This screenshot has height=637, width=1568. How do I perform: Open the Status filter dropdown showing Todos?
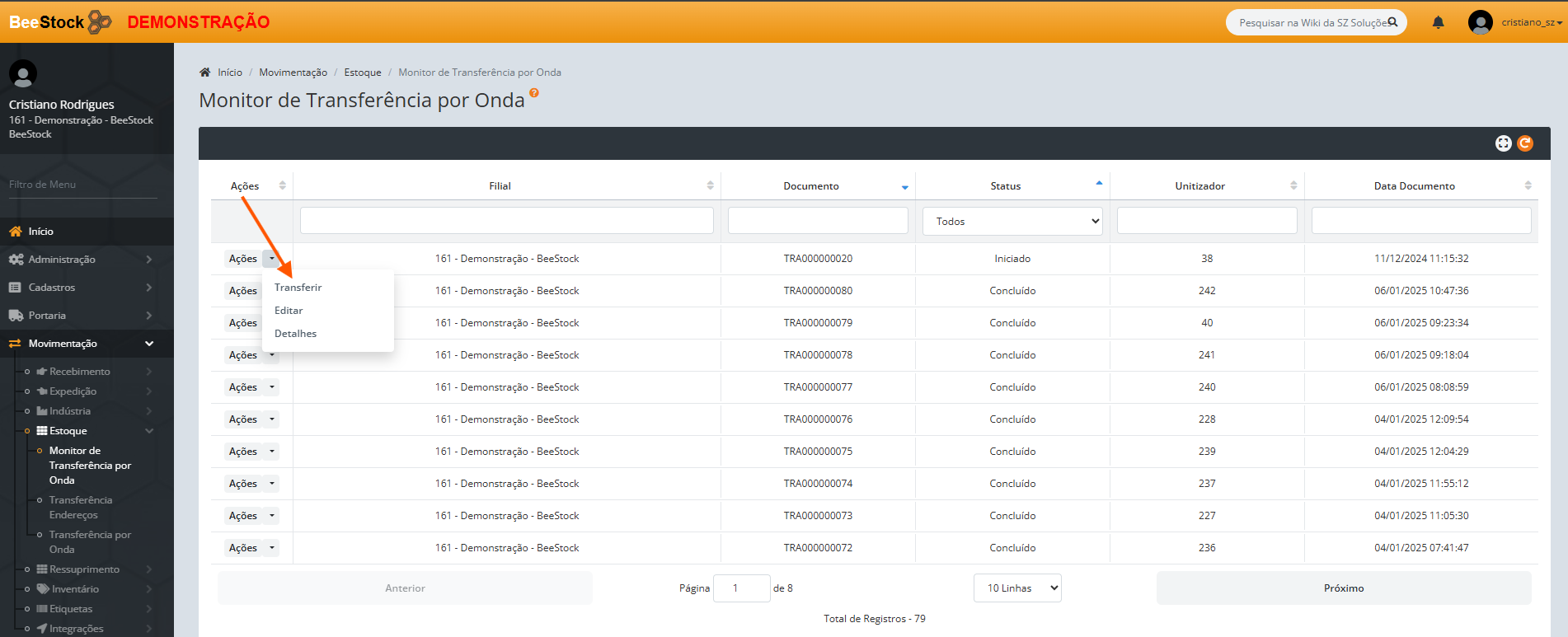[1012, 221]
